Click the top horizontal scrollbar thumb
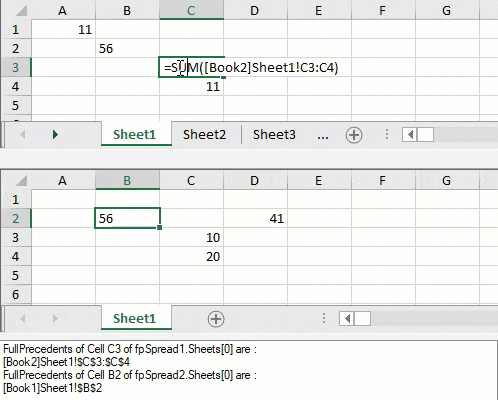The width and height of the screenshot is (498, 400). [x=426, y=135]
